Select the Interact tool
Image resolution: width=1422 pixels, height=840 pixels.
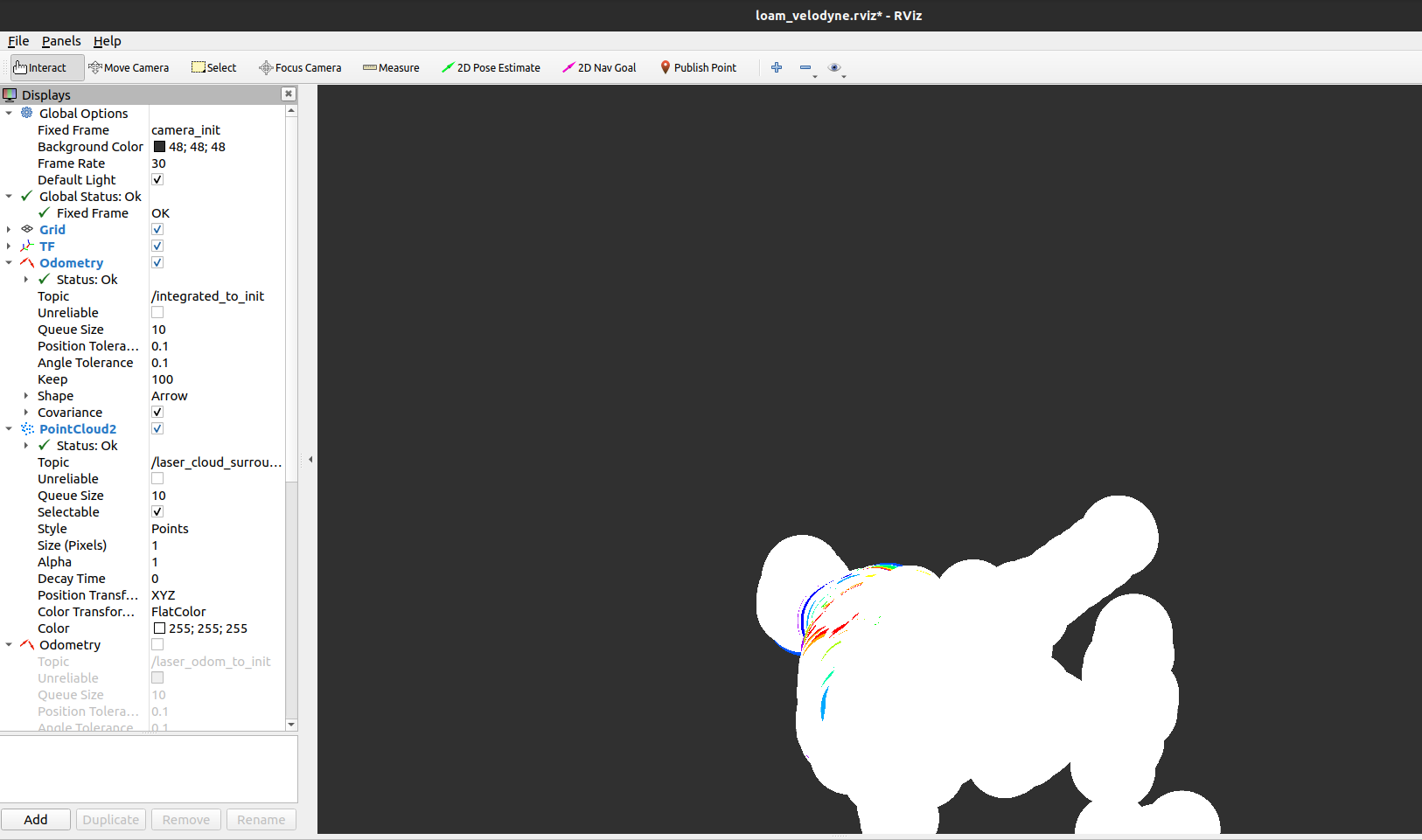tap(47, 67)
